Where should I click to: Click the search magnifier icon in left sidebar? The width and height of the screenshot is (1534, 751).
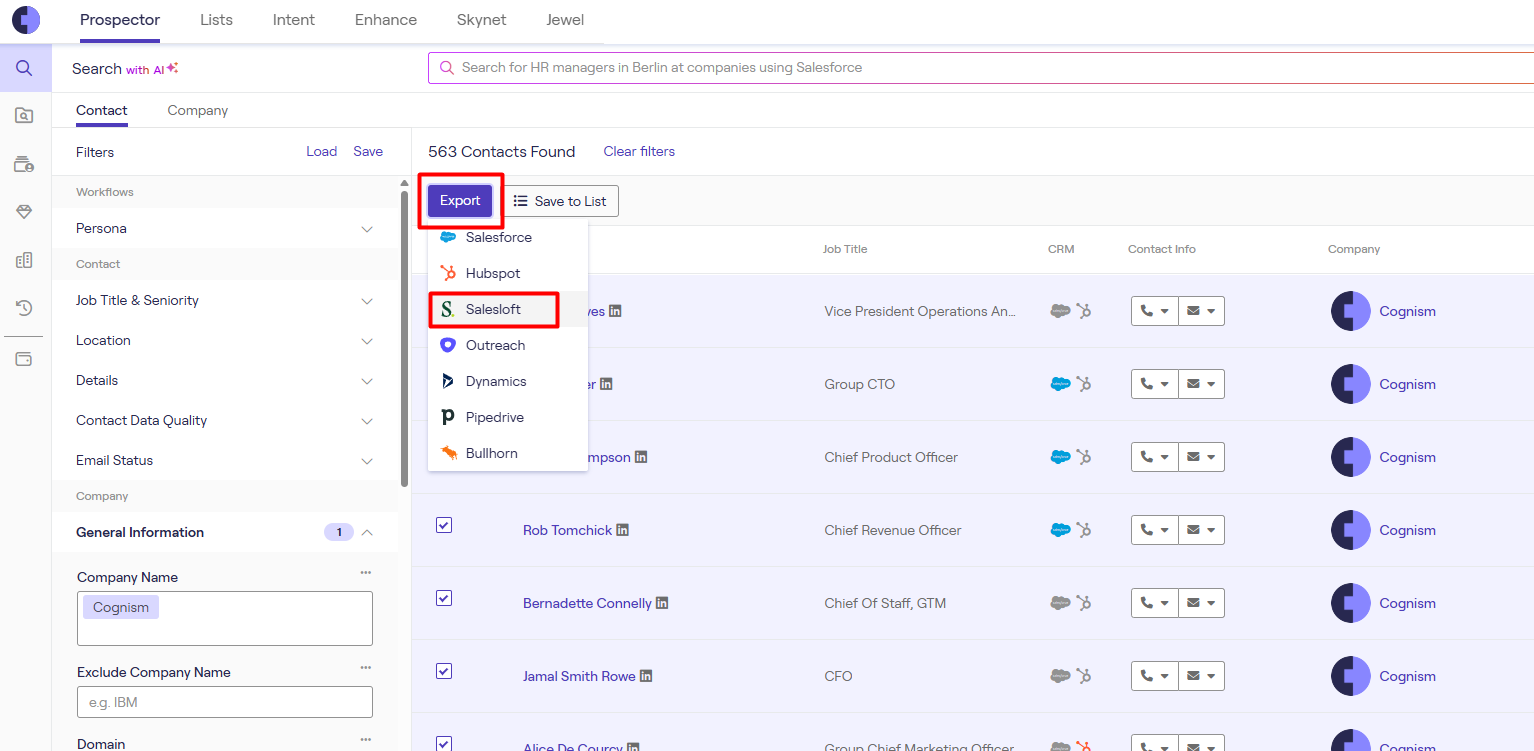pos(24,68)
